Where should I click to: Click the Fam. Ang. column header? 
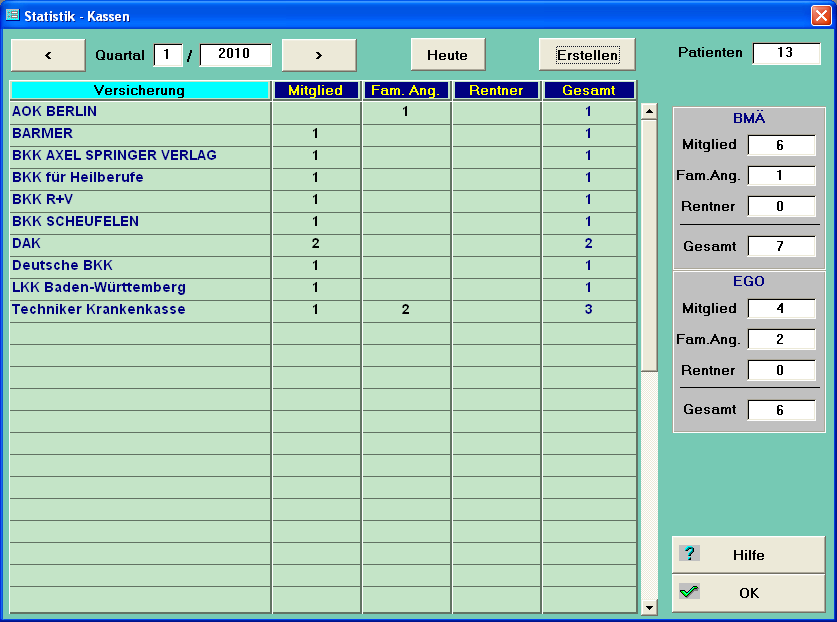406,90
